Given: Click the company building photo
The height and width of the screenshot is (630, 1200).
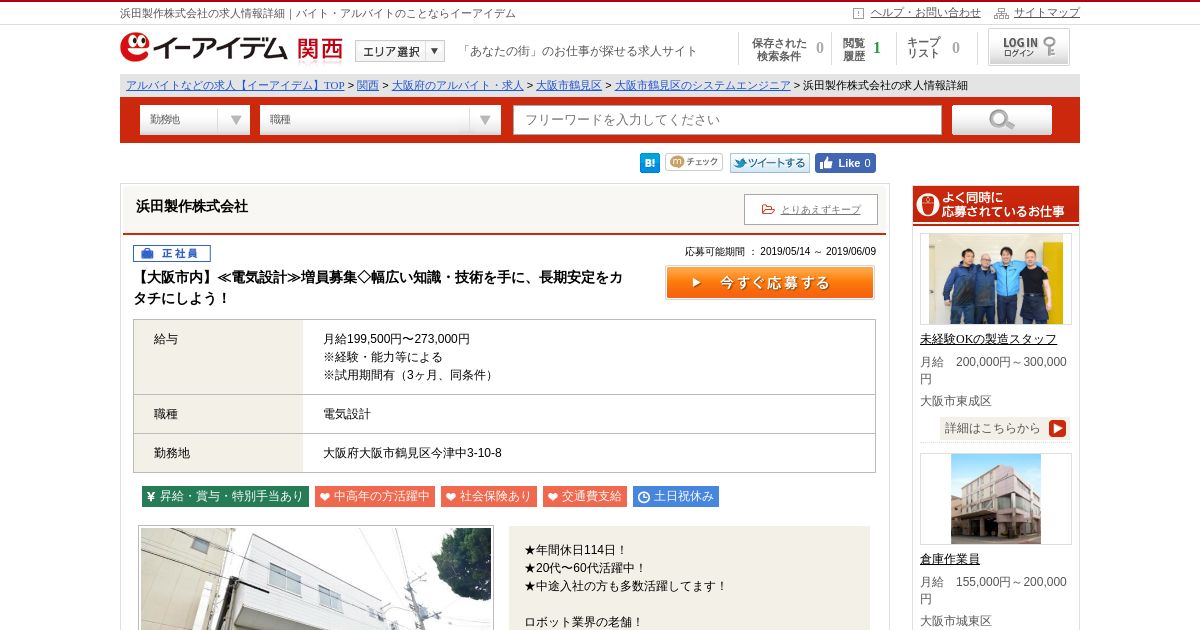Looking at the screenshot, I should click(x=316, y=579).
